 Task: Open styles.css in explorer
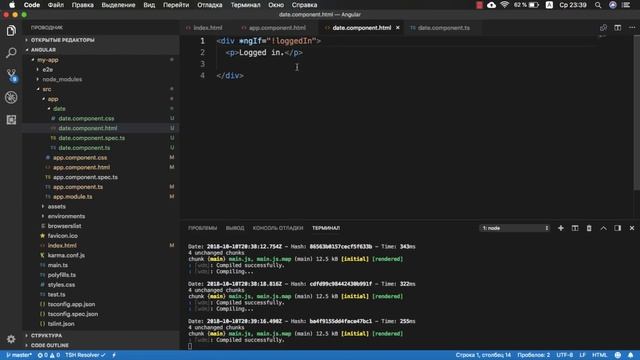(61, 285)
